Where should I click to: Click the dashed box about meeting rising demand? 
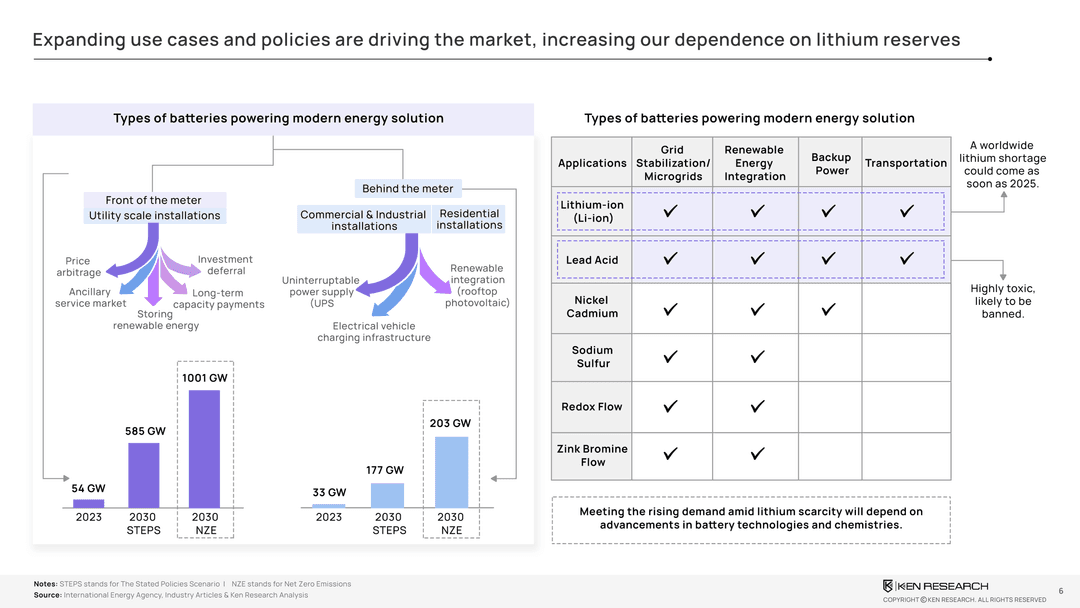(x=751, y=519)
